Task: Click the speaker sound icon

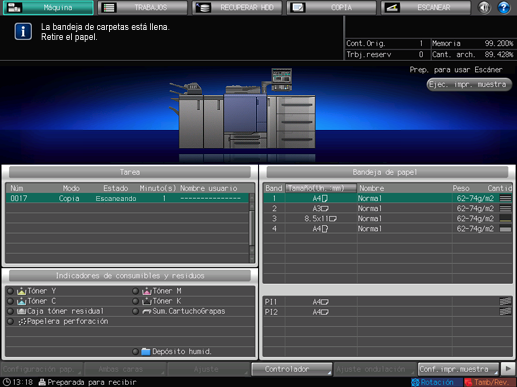Action: click(x=484, y=7)
